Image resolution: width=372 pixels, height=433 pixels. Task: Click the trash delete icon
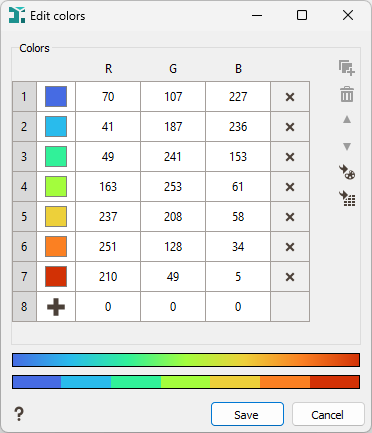click(x=347, y=94)
